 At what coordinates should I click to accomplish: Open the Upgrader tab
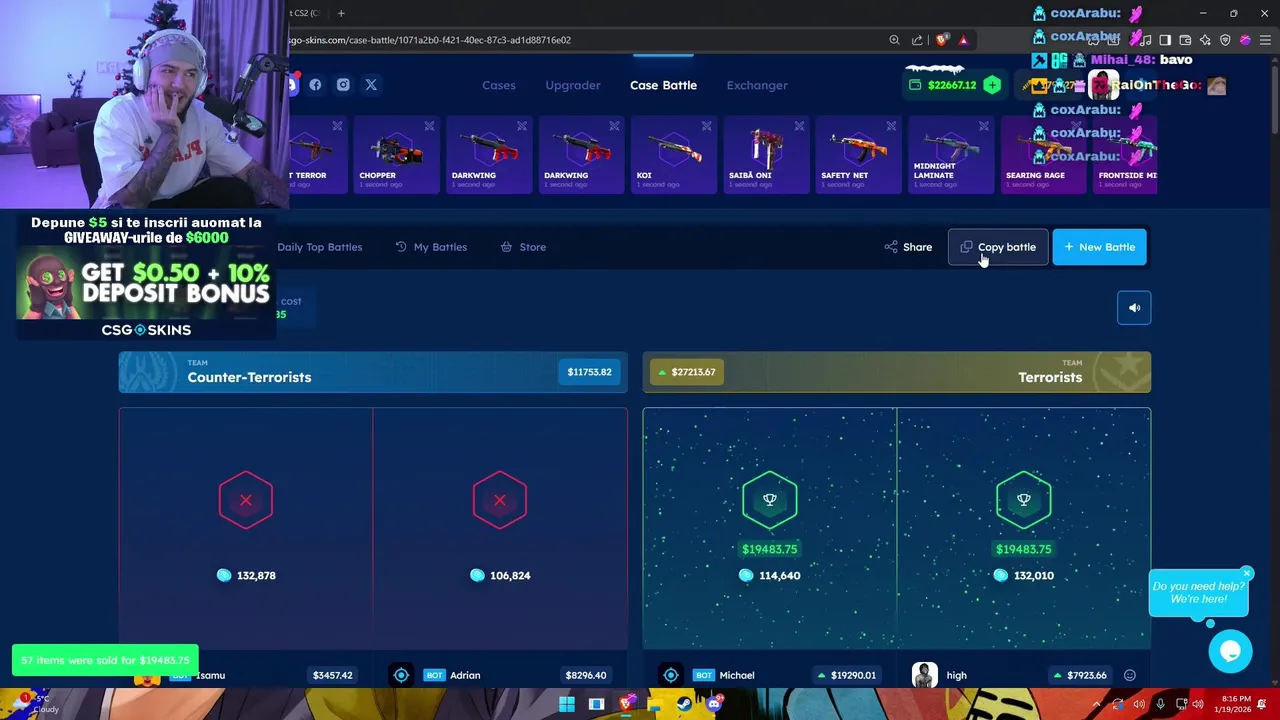coord(573,85)
